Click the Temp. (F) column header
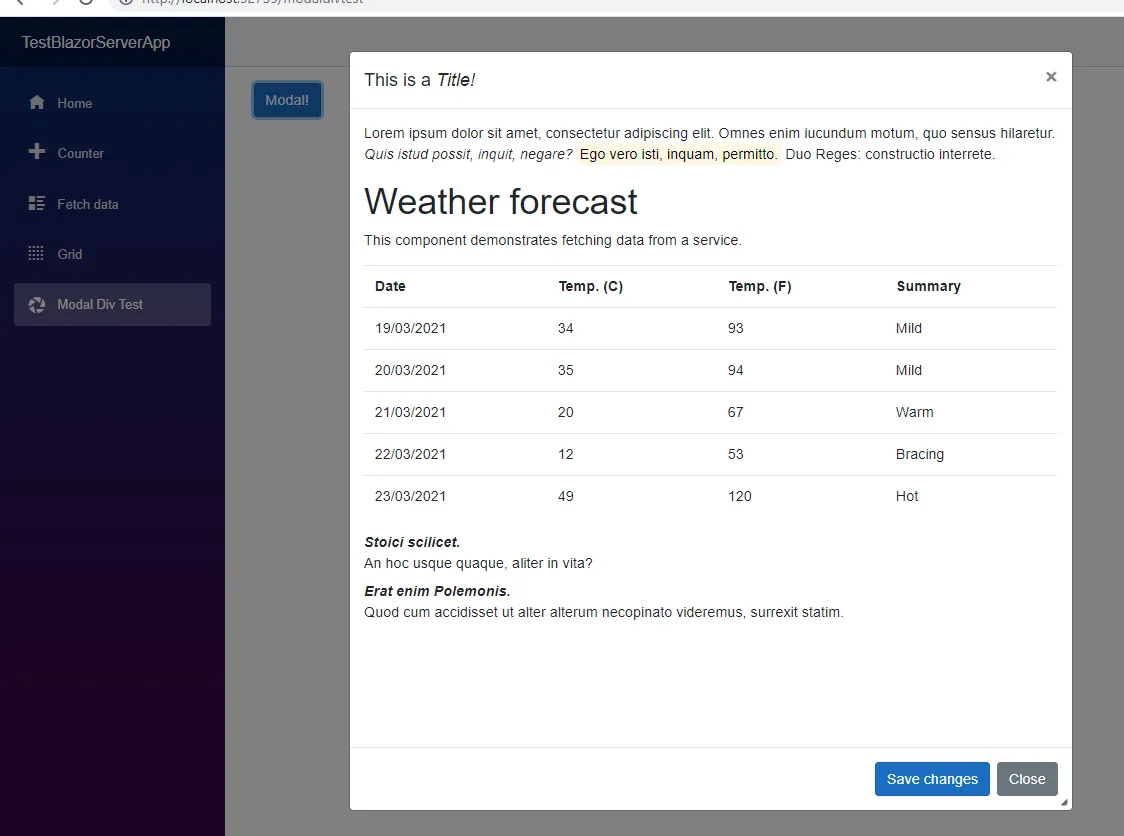Screen dimensions: 1124x836 pos(760,286)
